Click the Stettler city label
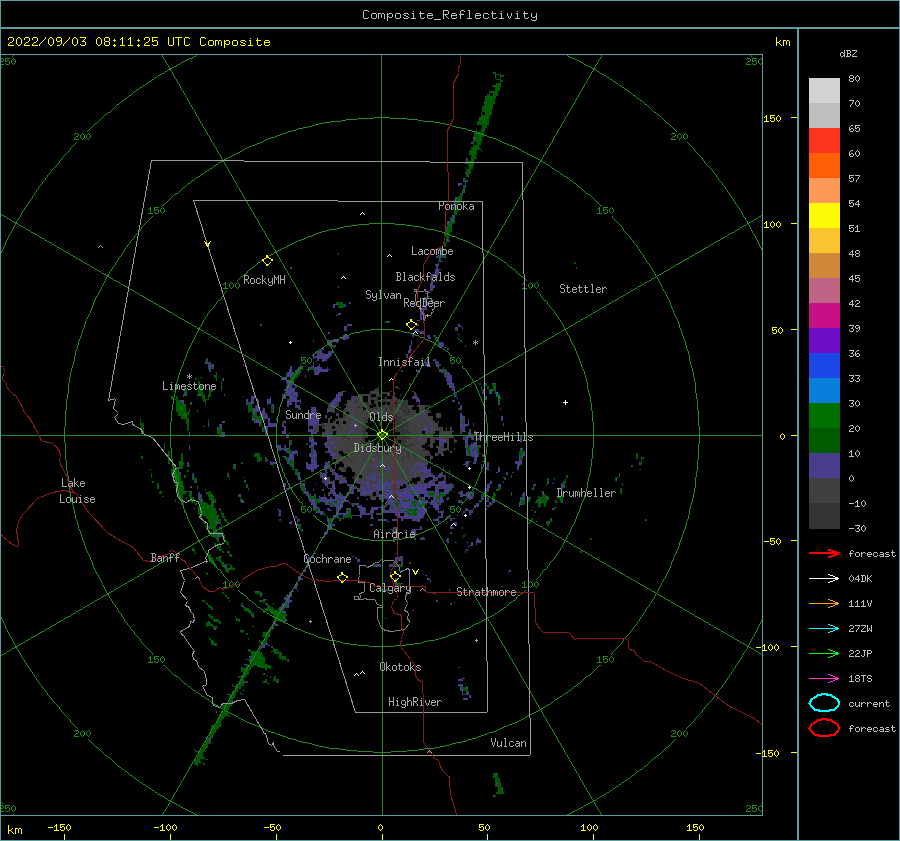Viewport: 900px width, 841px height. coord(583,289)
